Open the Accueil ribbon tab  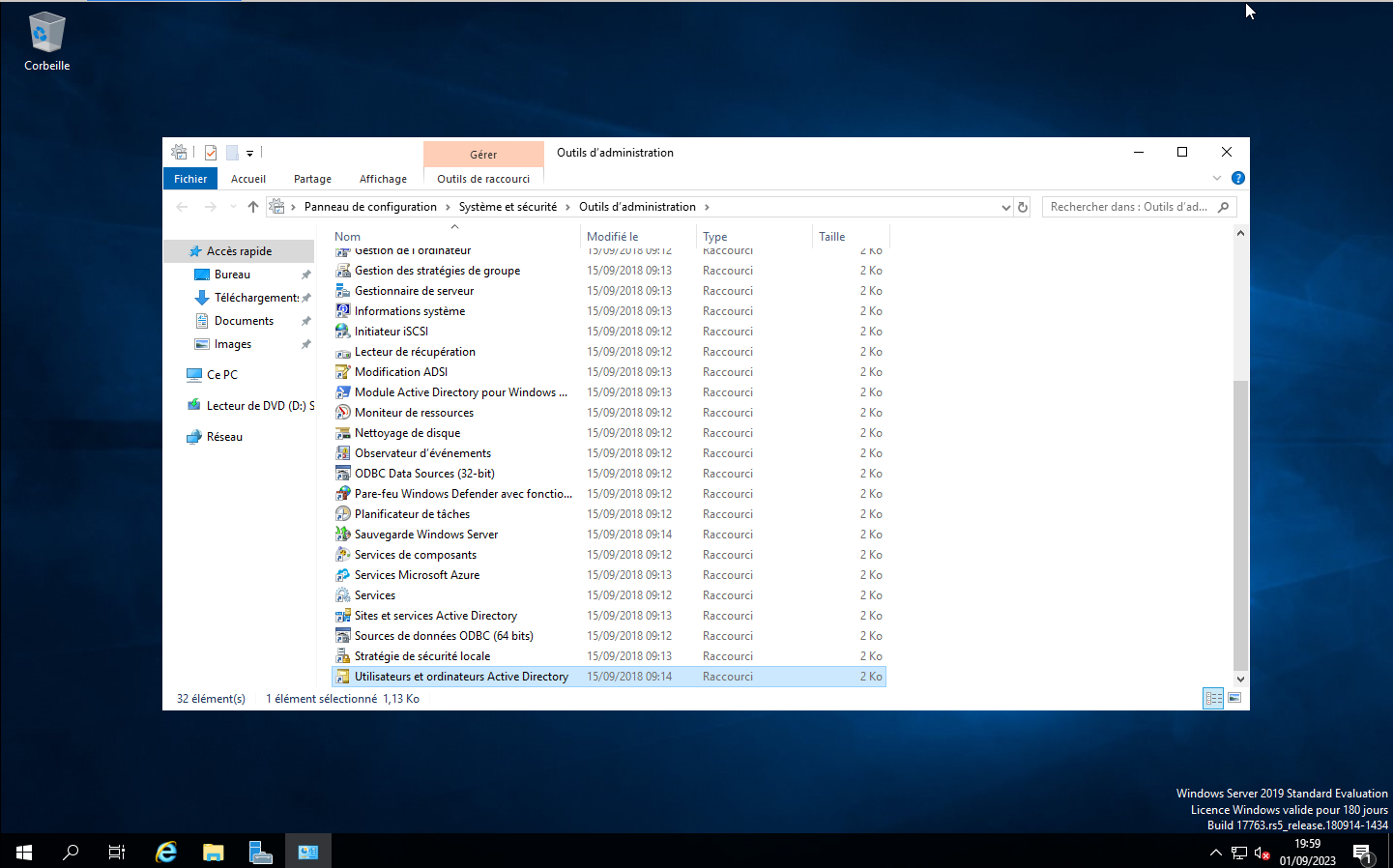coord(248,179)
